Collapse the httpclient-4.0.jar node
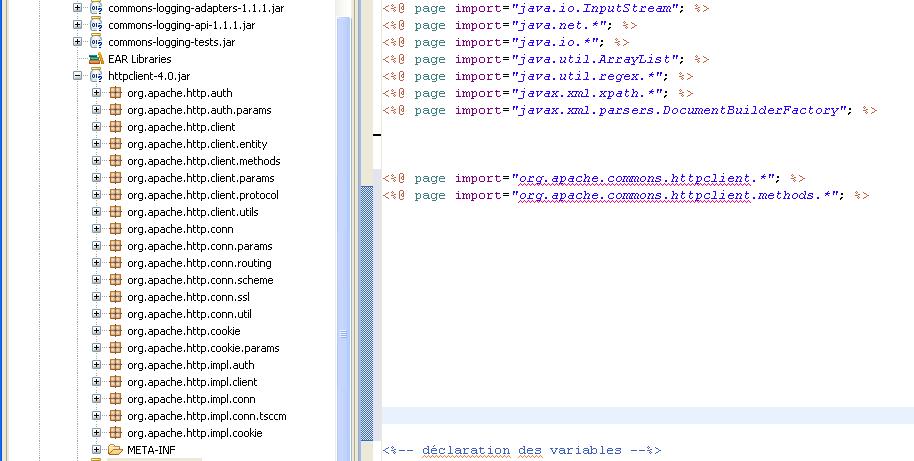Image resolution: width=914 pixels, height=461 pixels. point(77,76)
